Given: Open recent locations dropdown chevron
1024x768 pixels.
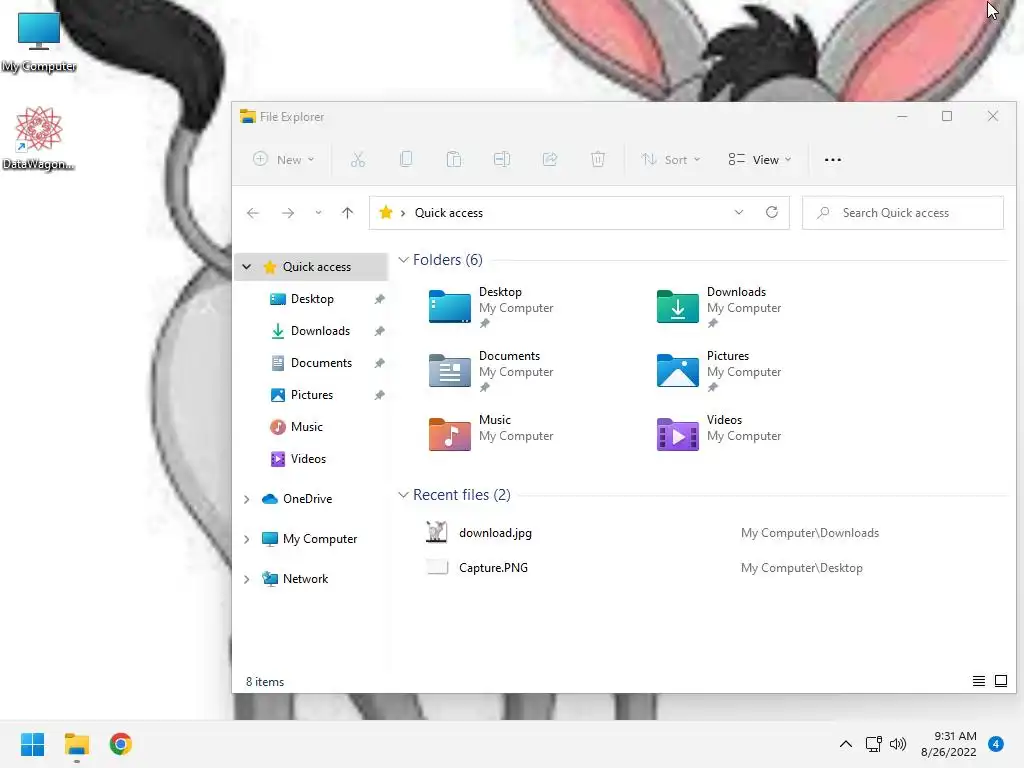Looking at the screenshot, I should tap(318, 213).
